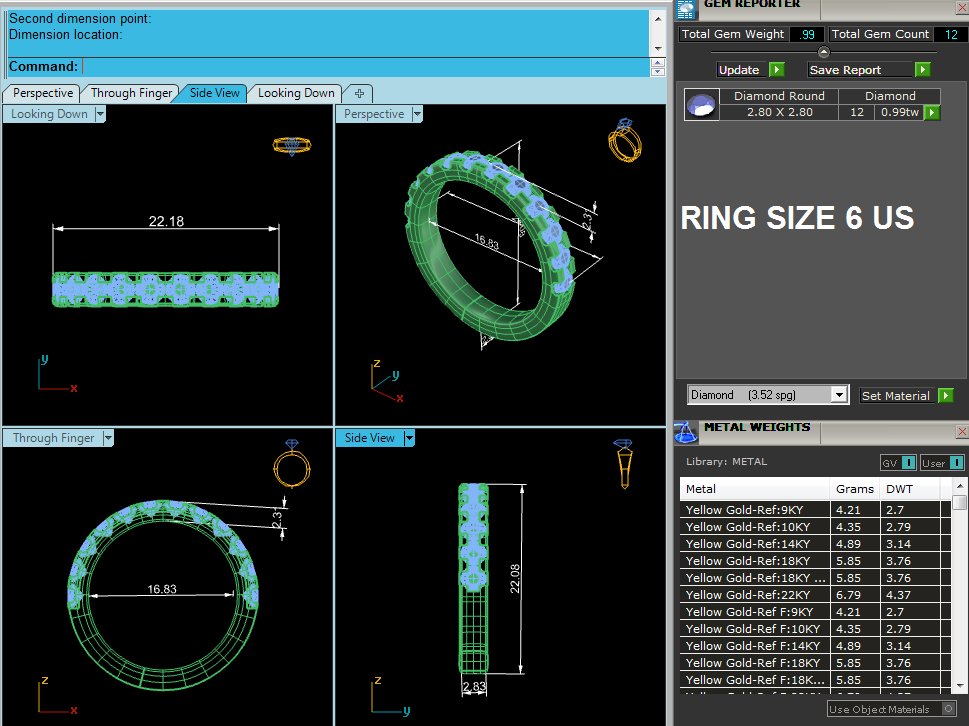Toggle Use Object Materials option
The width and height of the screenshot is (969, 726).
point(892,709)
